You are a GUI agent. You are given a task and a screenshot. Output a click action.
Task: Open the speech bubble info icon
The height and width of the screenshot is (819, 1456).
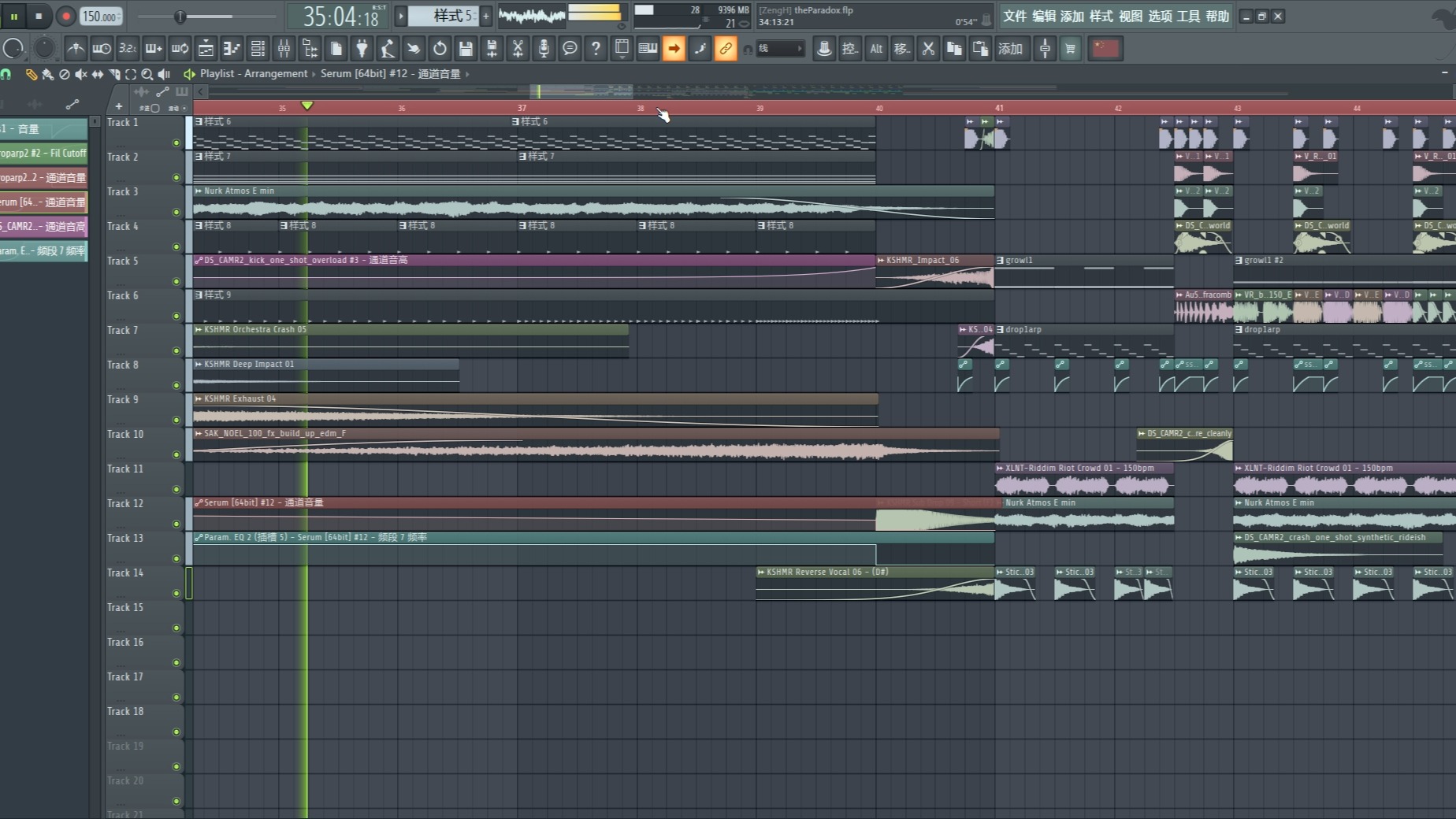tap(570, 49)
